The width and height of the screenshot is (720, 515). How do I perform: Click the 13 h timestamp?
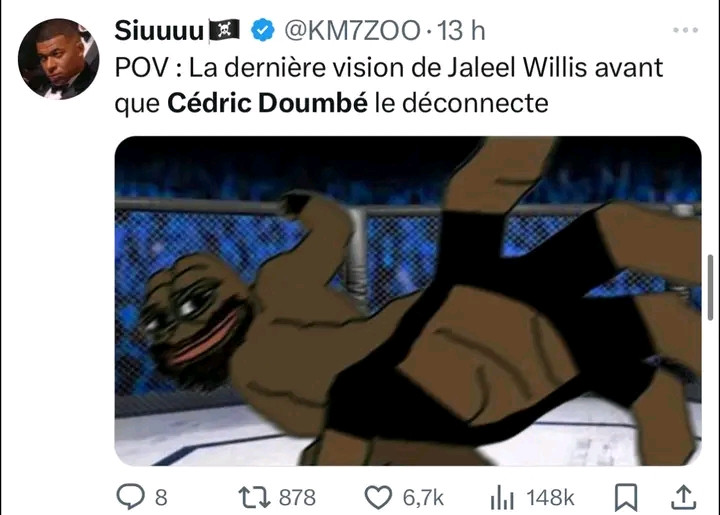(x=461, y=31)
